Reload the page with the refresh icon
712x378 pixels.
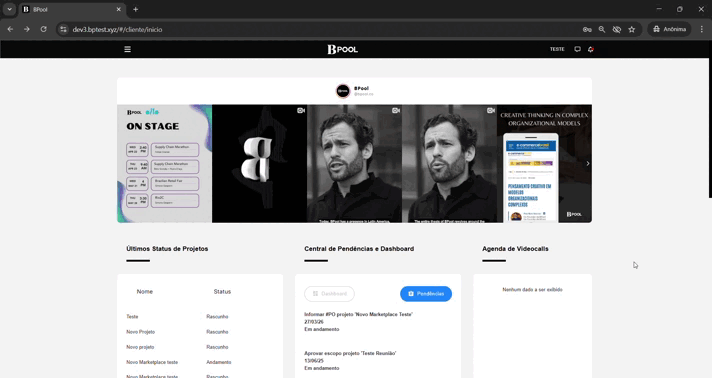[44, 29]
